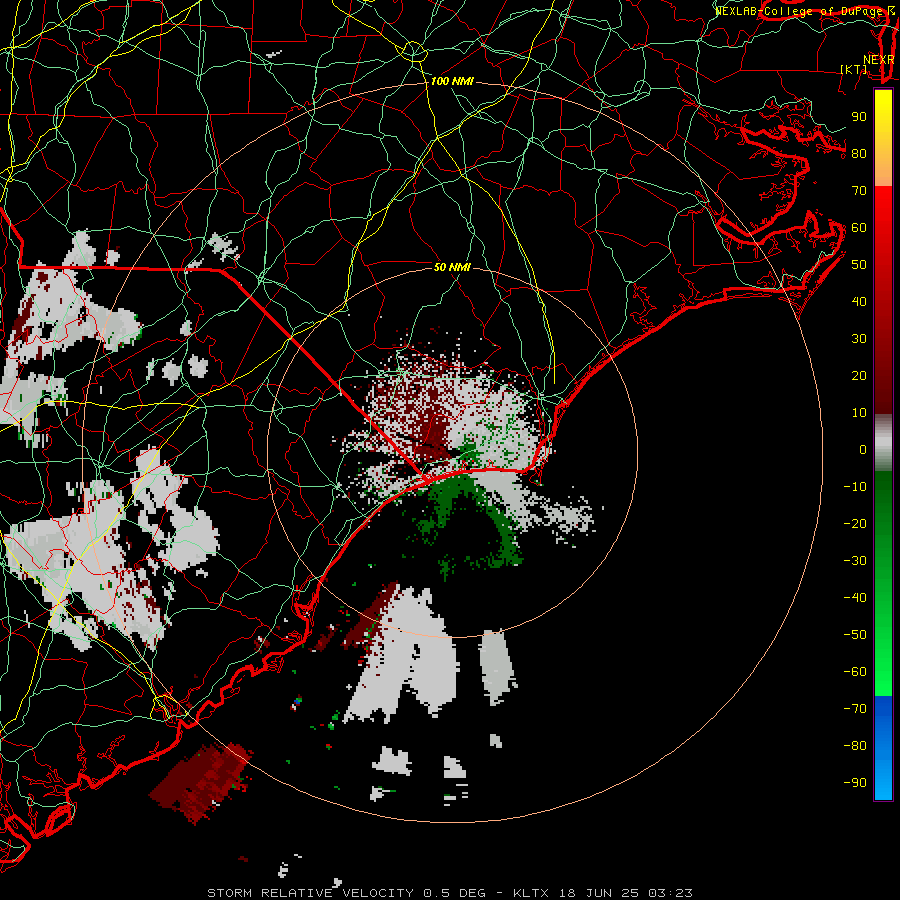Click the "50 NMI" range ring label
Screen dimensions: 900x900
452,267
